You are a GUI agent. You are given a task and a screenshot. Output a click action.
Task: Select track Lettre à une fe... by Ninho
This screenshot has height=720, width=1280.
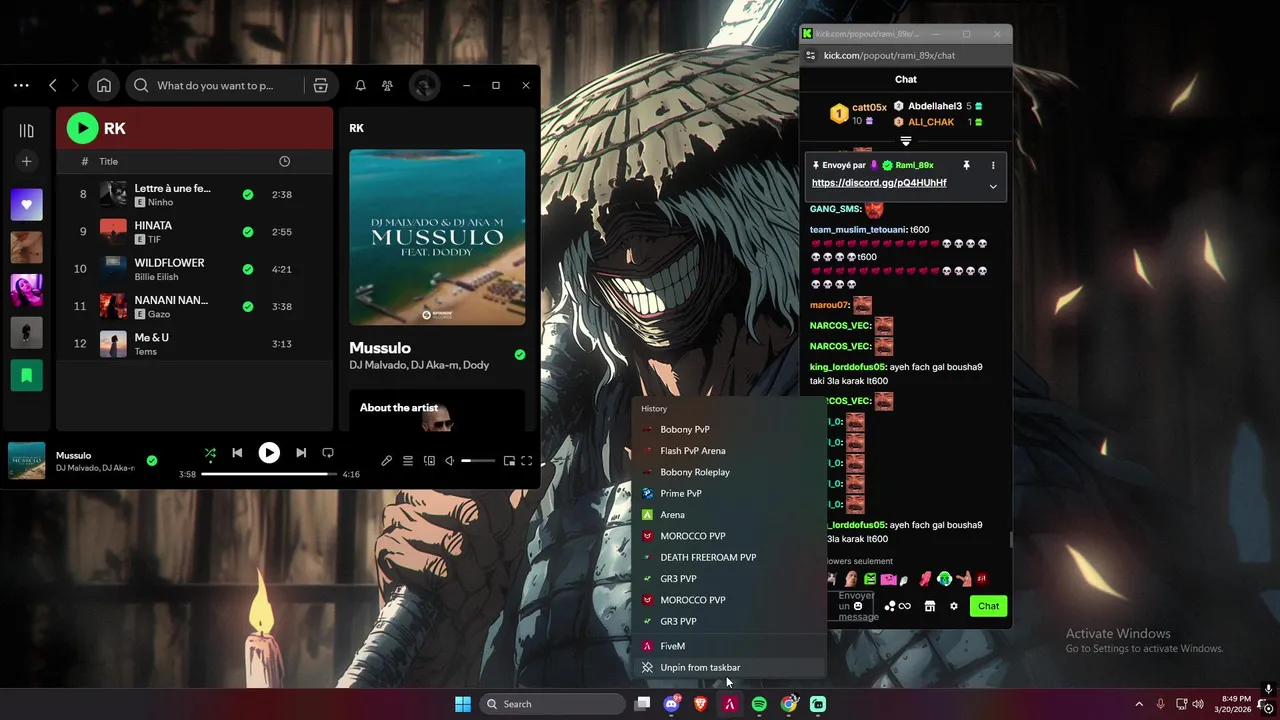(x=194, y=194)
